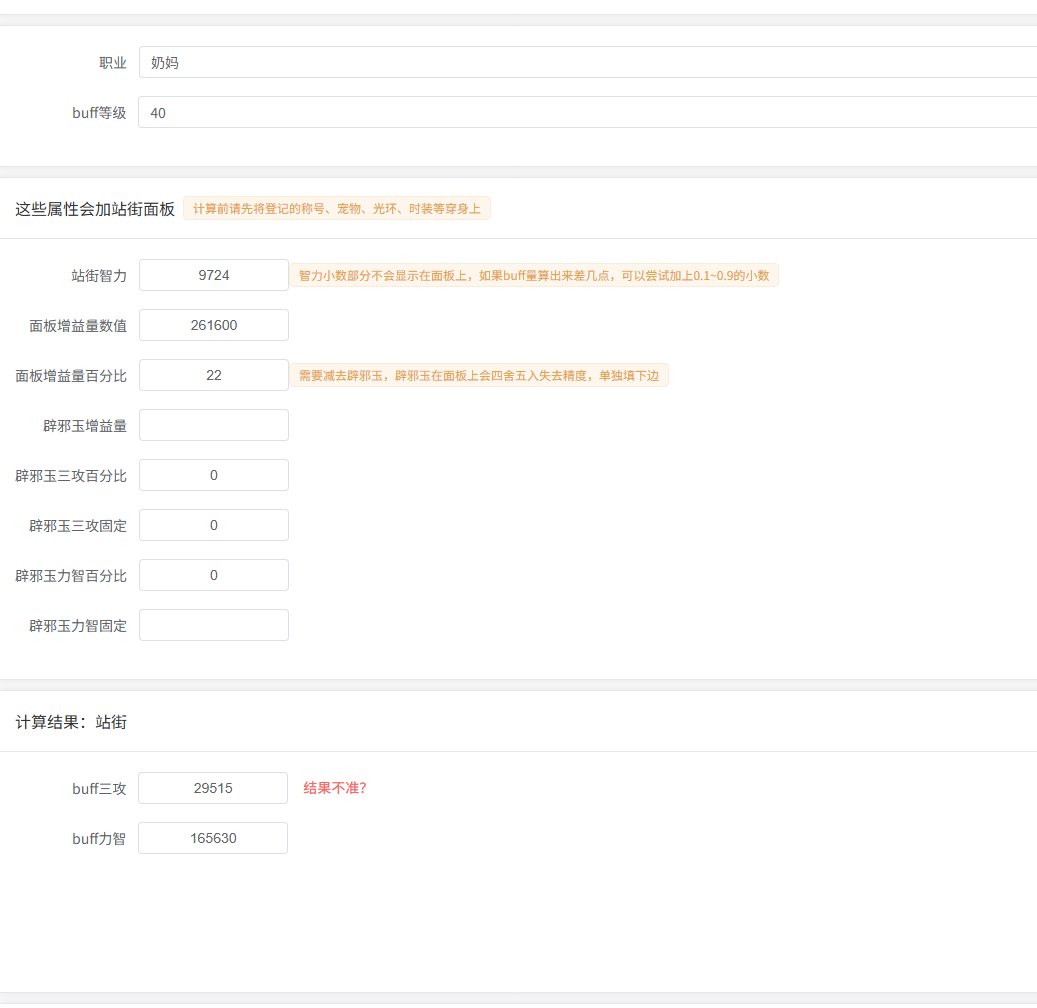
Task: Click the 需要减去辟邪玉 hint tag
Action: (x=479, y=375)
